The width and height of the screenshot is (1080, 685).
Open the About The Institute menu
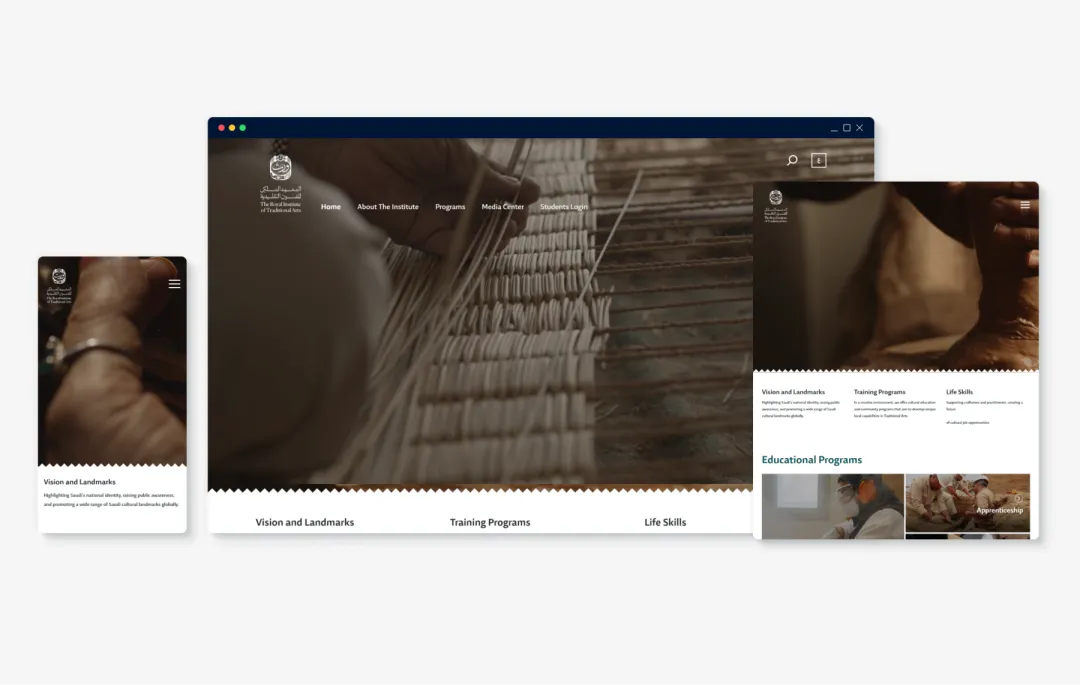[x=388, y=207]
